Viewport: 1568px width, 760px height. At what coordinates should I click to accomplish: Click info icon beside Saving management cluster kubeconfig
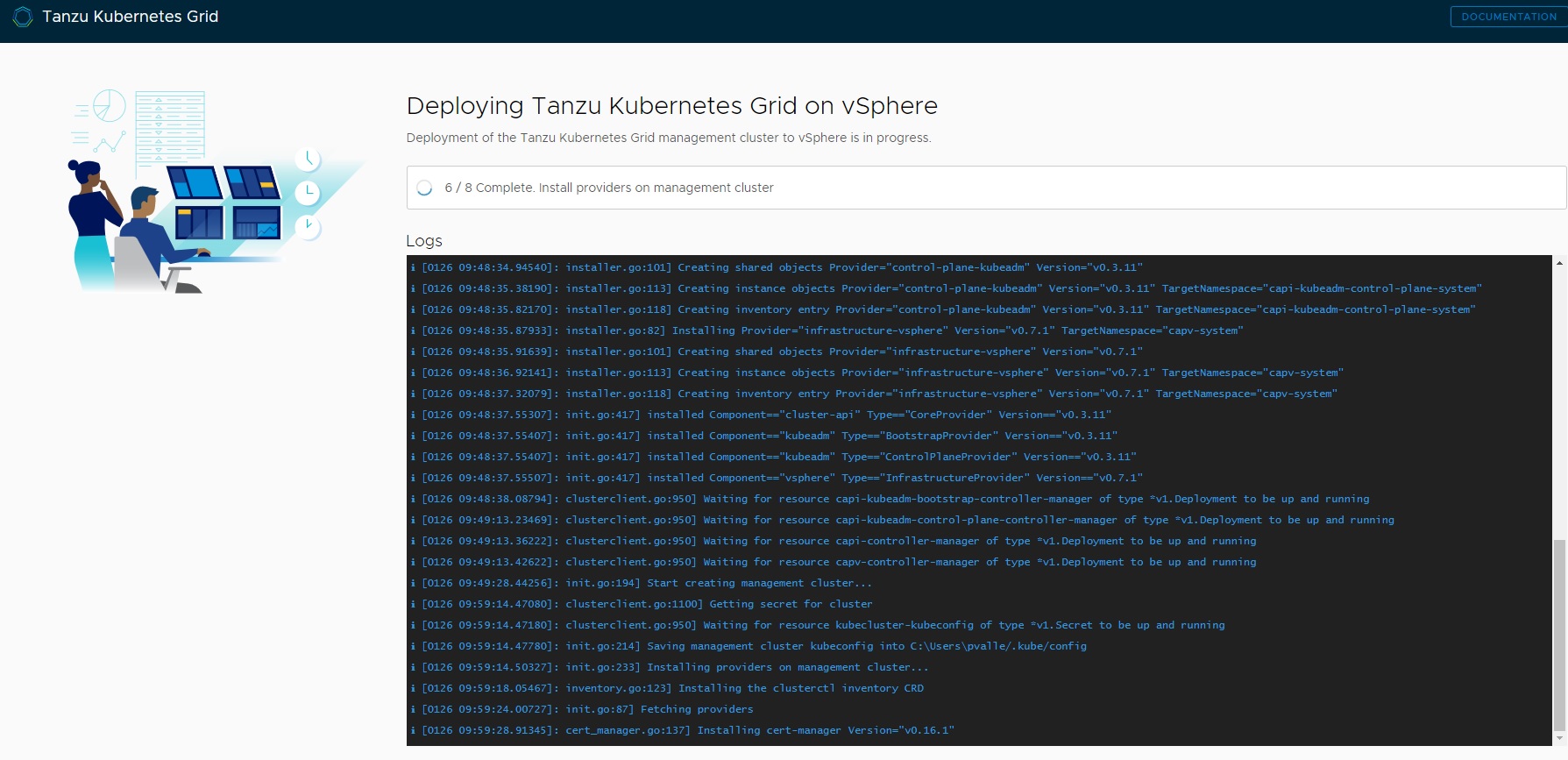(x=413, y=646)
